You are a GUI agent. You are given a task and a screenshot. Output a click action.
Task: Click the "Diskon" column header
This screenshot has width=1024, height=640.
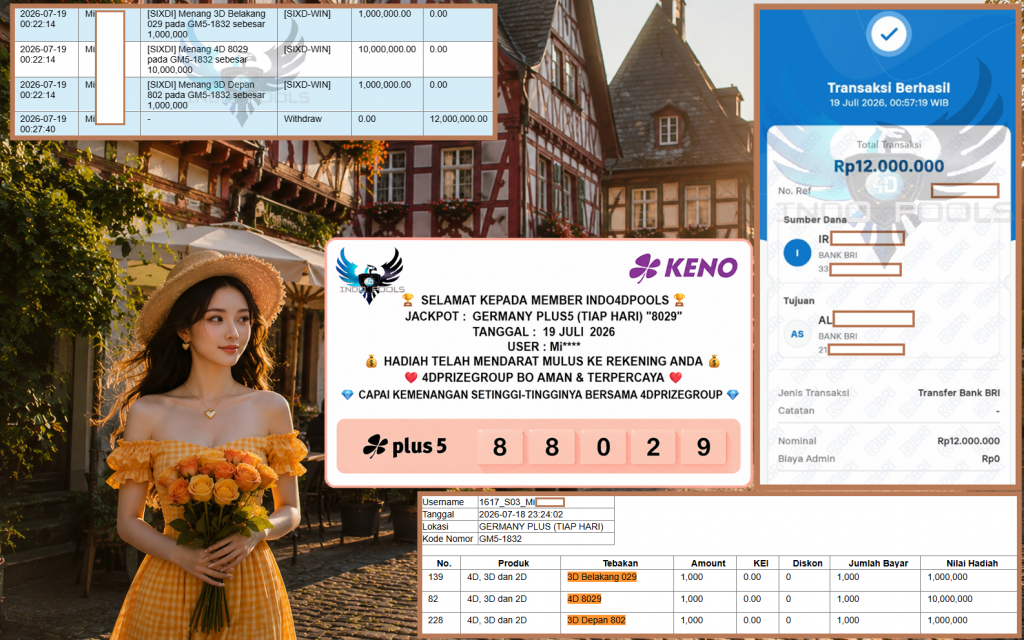pyautogui.click(x=807, y=563)
